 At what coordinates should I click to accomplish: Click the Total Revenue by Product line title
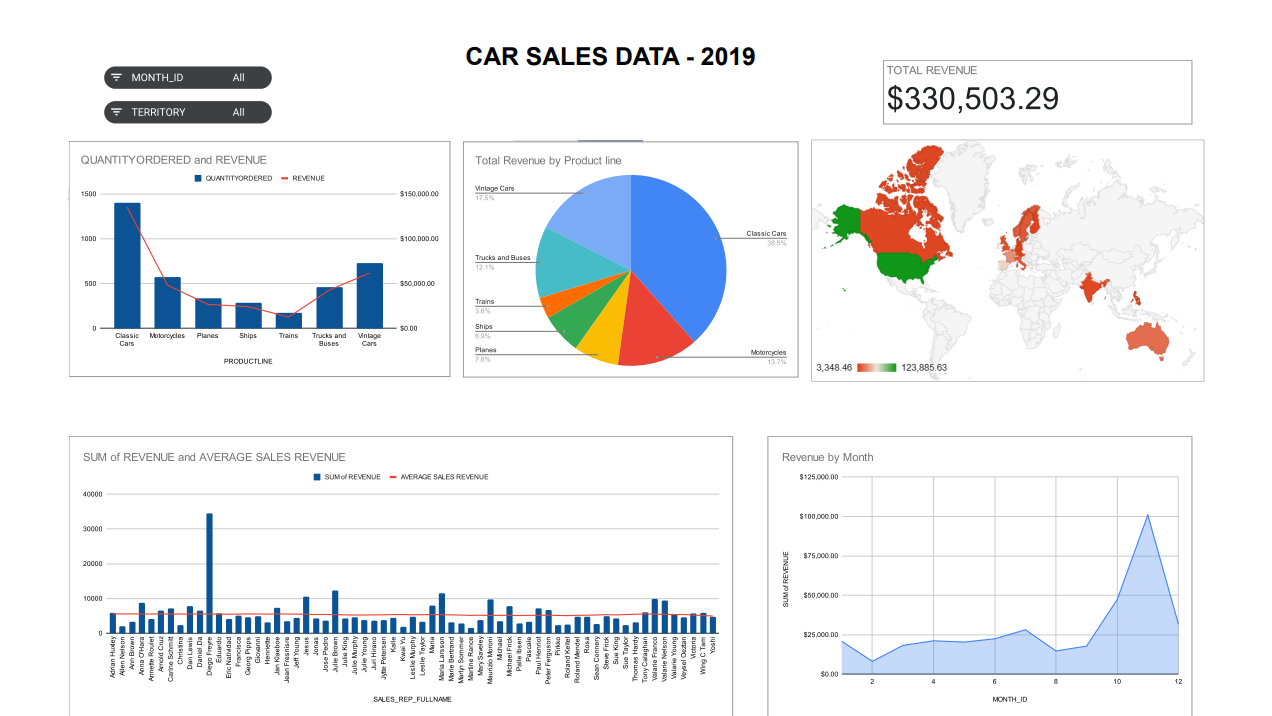pyautogui.click(x=548, y=160)
